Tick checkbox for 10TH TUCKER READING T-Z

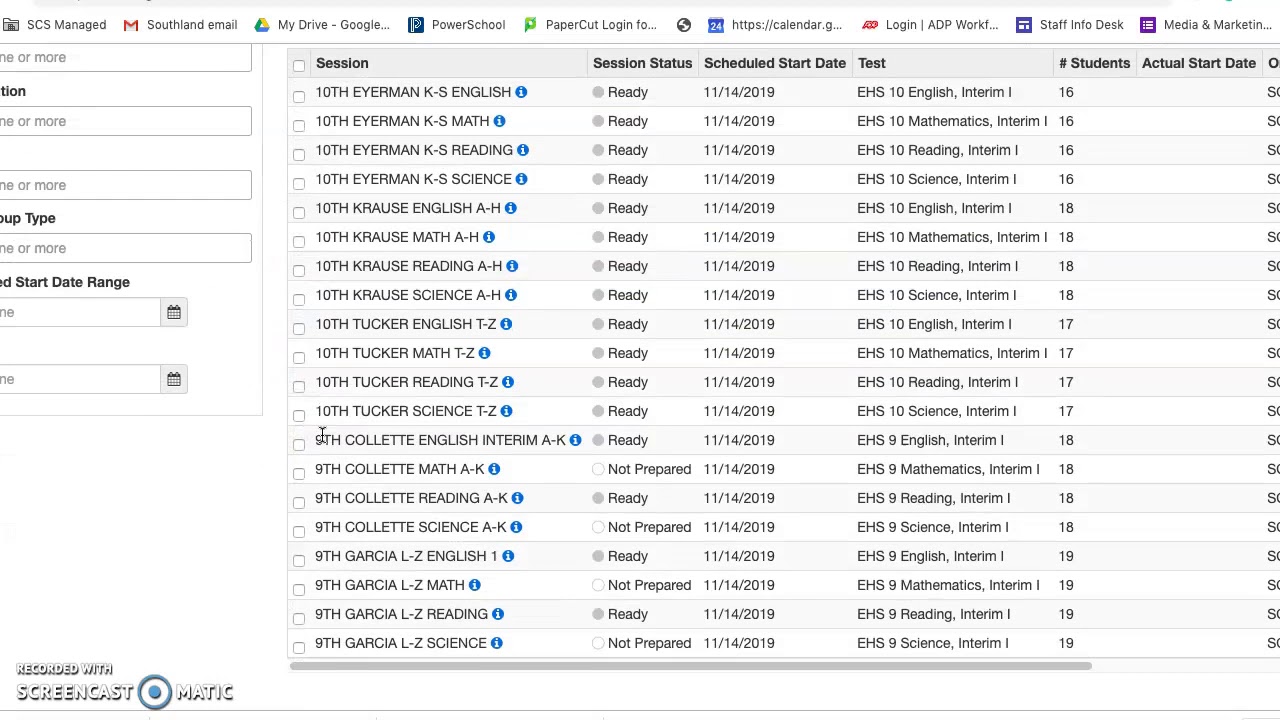point(299,386)
